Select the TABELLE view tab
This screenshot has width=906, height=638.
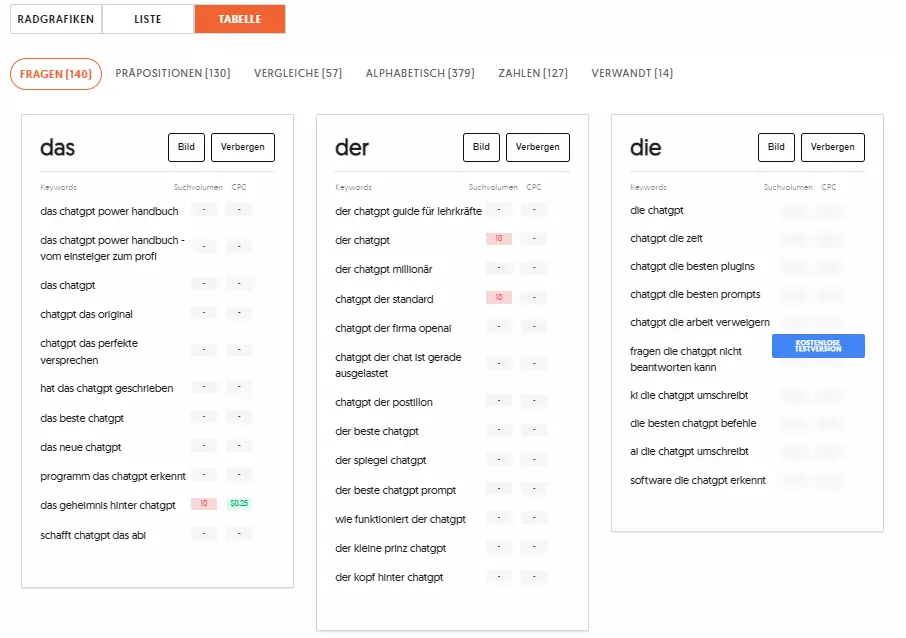239,18
